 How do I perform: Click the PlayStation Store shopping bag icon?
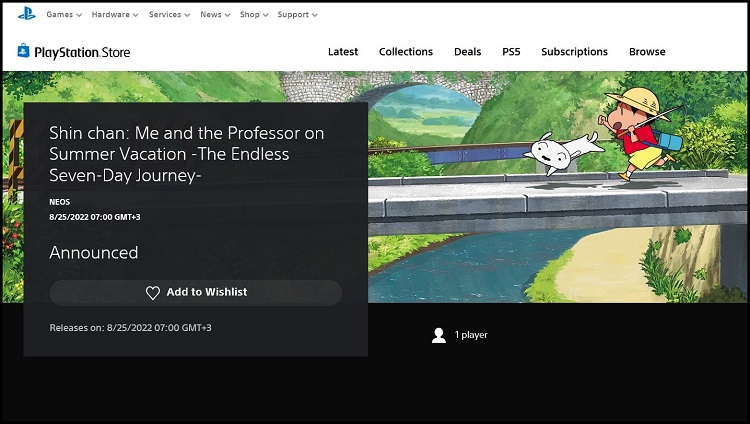click(23, 51)
